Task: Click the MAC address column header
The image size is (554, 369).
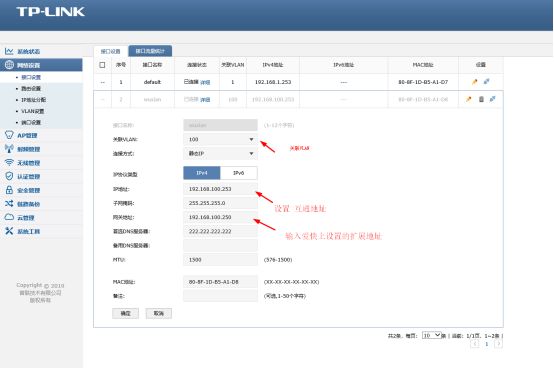Action: (x=423, y=65)
